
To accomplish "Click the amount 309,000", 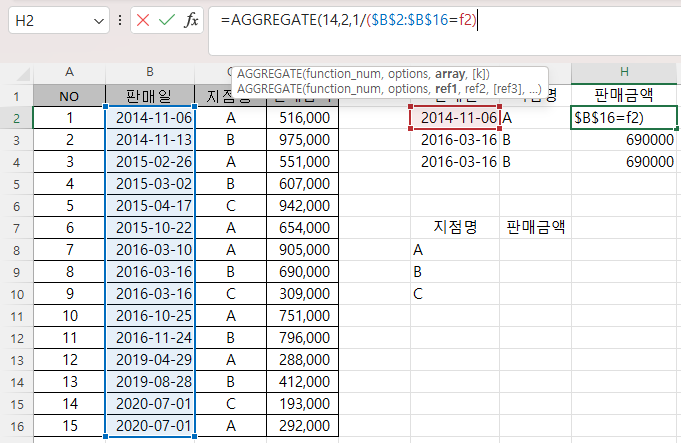I will tap(302, 294).
